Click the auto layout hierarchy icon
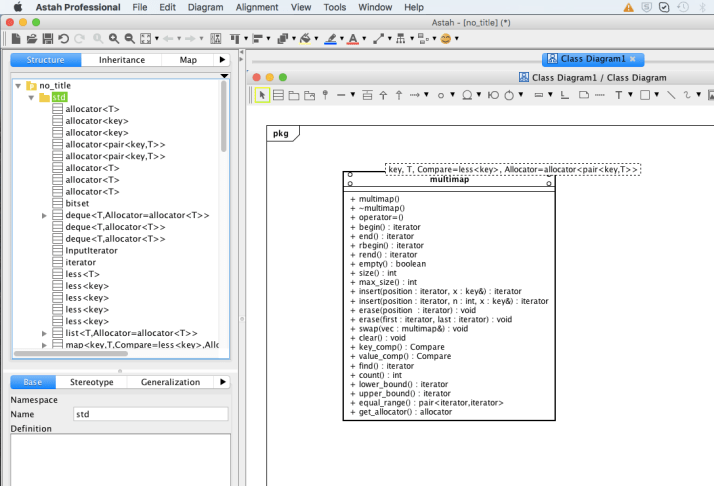The width and height of the screenshot is (714, 486). tap(401, 39)
